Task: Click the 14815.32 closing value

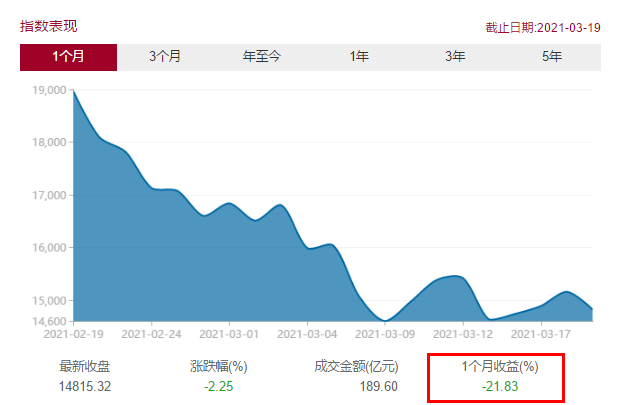Action: [x=85, y=386]
